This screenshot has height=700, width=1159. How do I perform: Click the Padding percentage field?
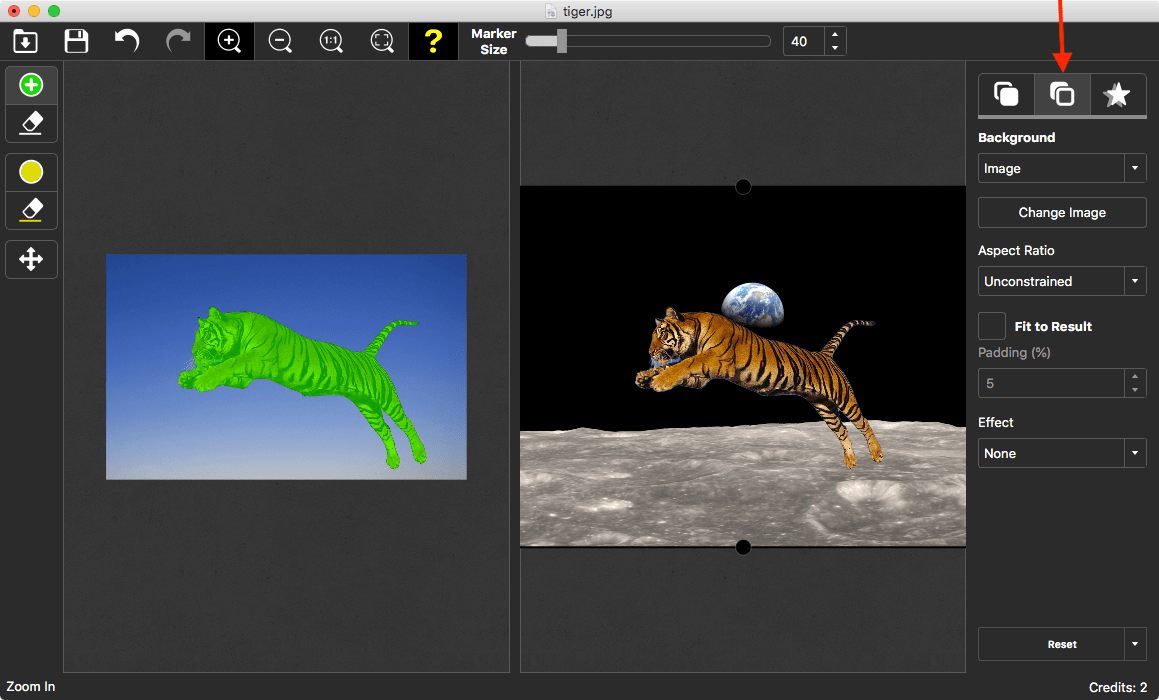(1050, 383)
